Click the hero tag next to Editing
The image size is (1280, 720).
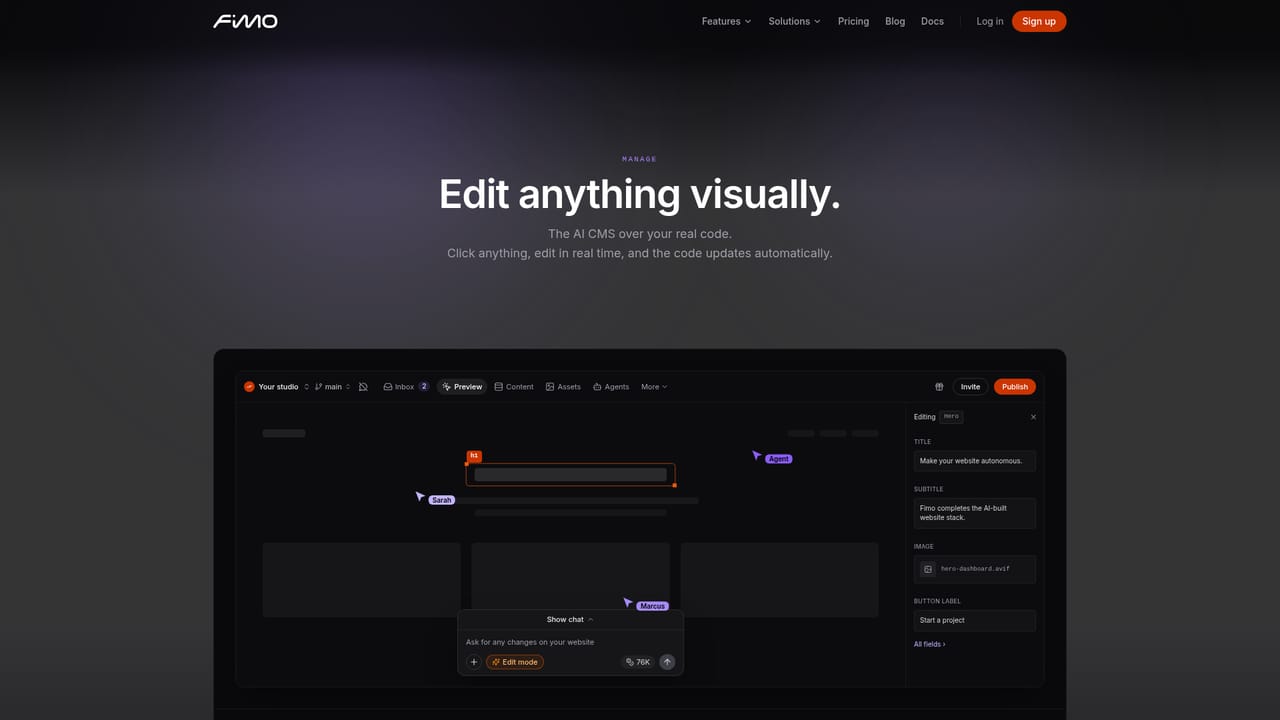point(951,417)
